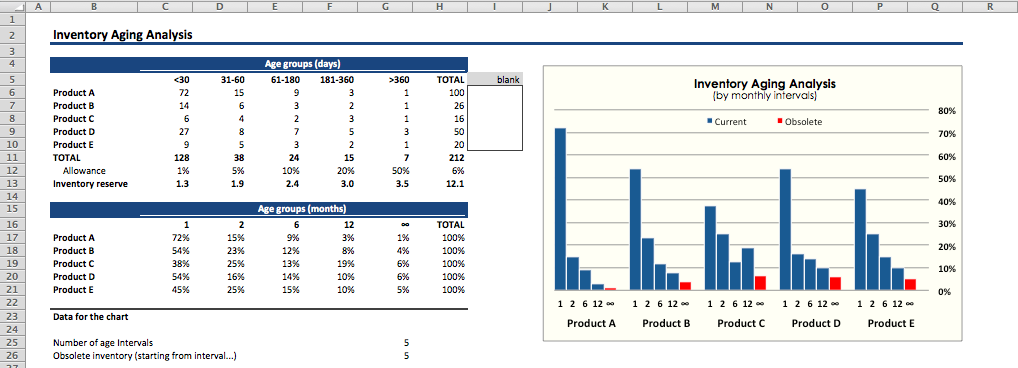Select the blank header cell
The width and height of the screenshot is (1018, 368).
point(495,79)
